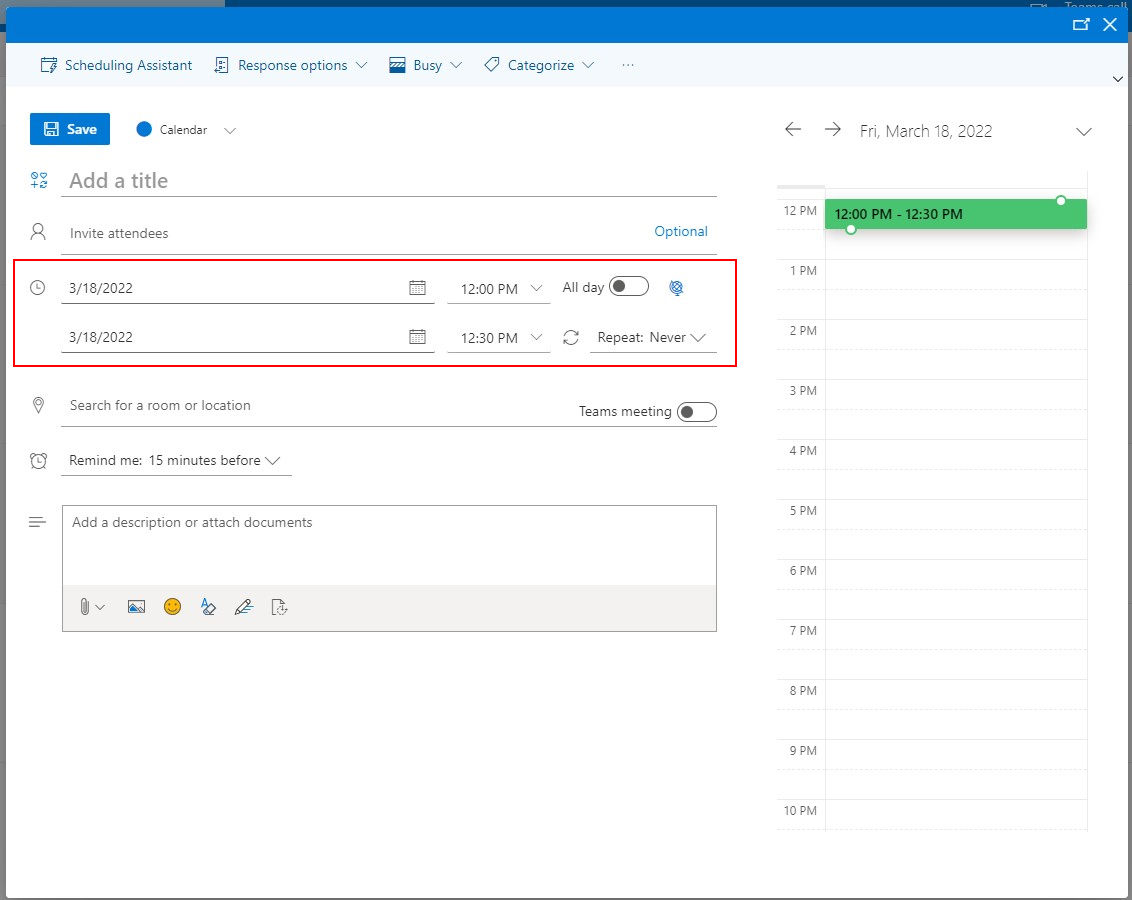
Task: Go to the next day arrow
Action: [832, 130]
